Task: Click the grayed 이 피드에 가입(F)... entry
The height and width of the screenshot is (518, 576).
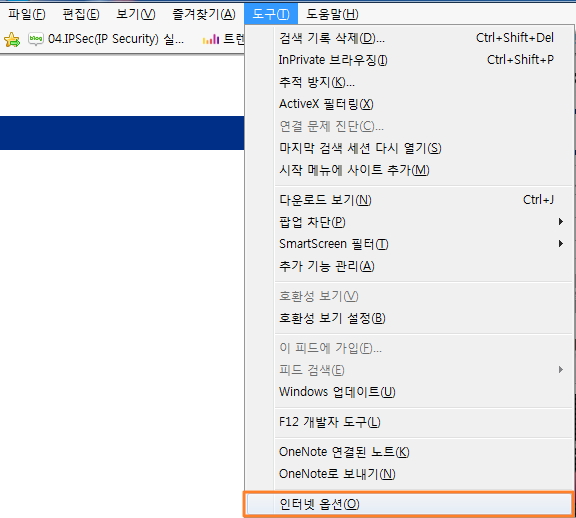Action: 408,348
